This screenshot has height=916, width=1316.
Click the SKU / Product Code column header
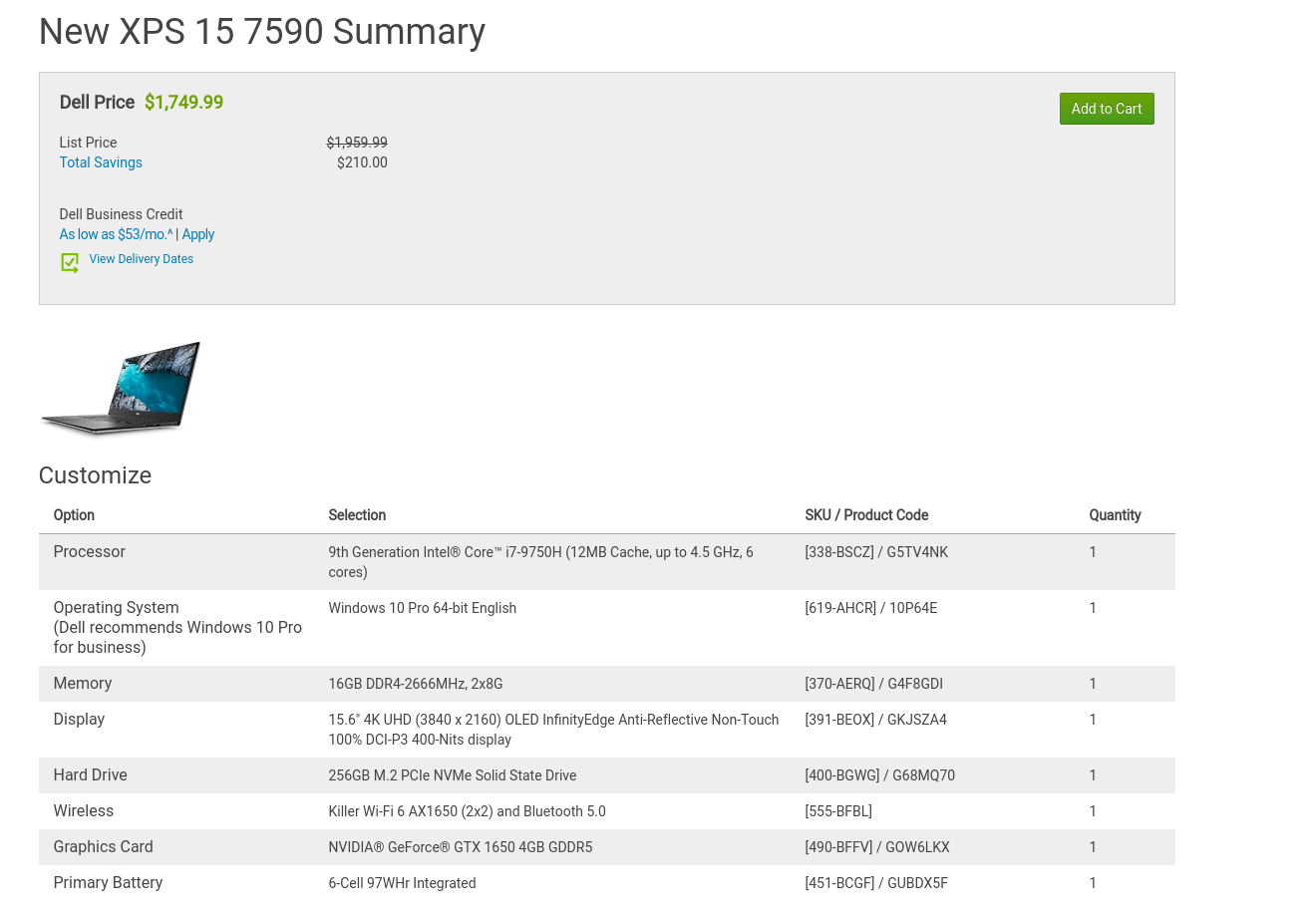pos(866,515)
